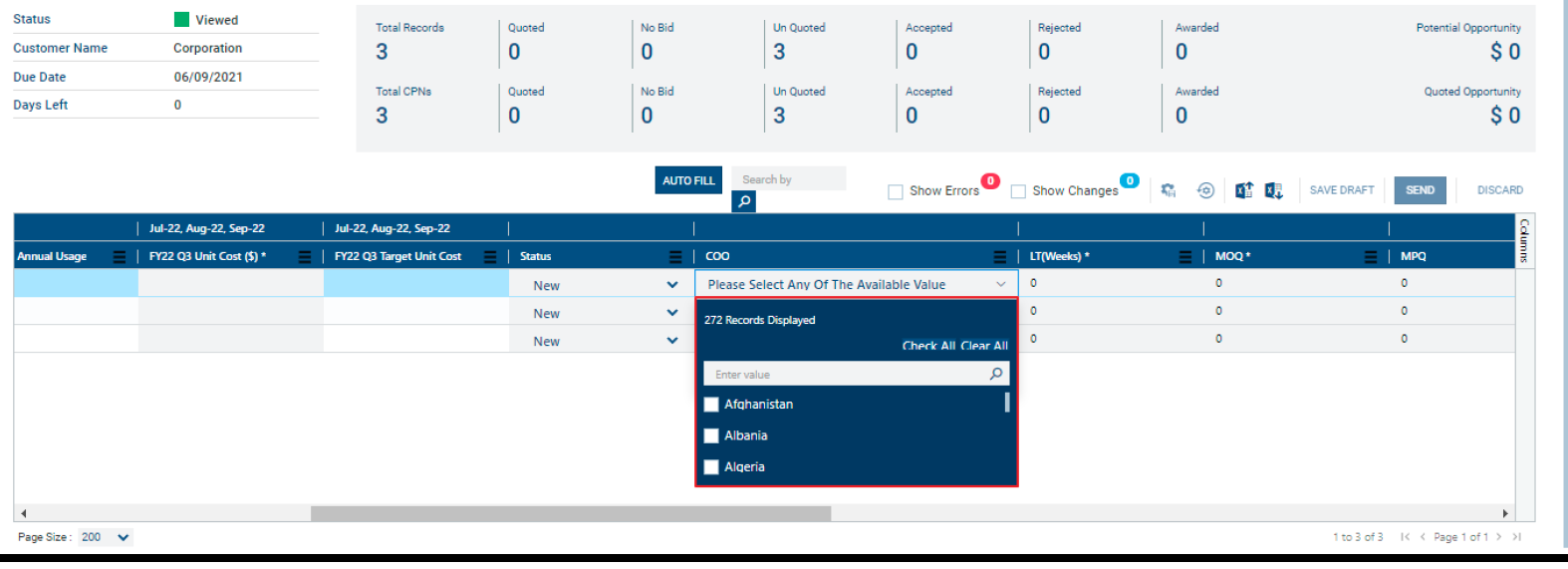Go to the last page

point(1516,537)
